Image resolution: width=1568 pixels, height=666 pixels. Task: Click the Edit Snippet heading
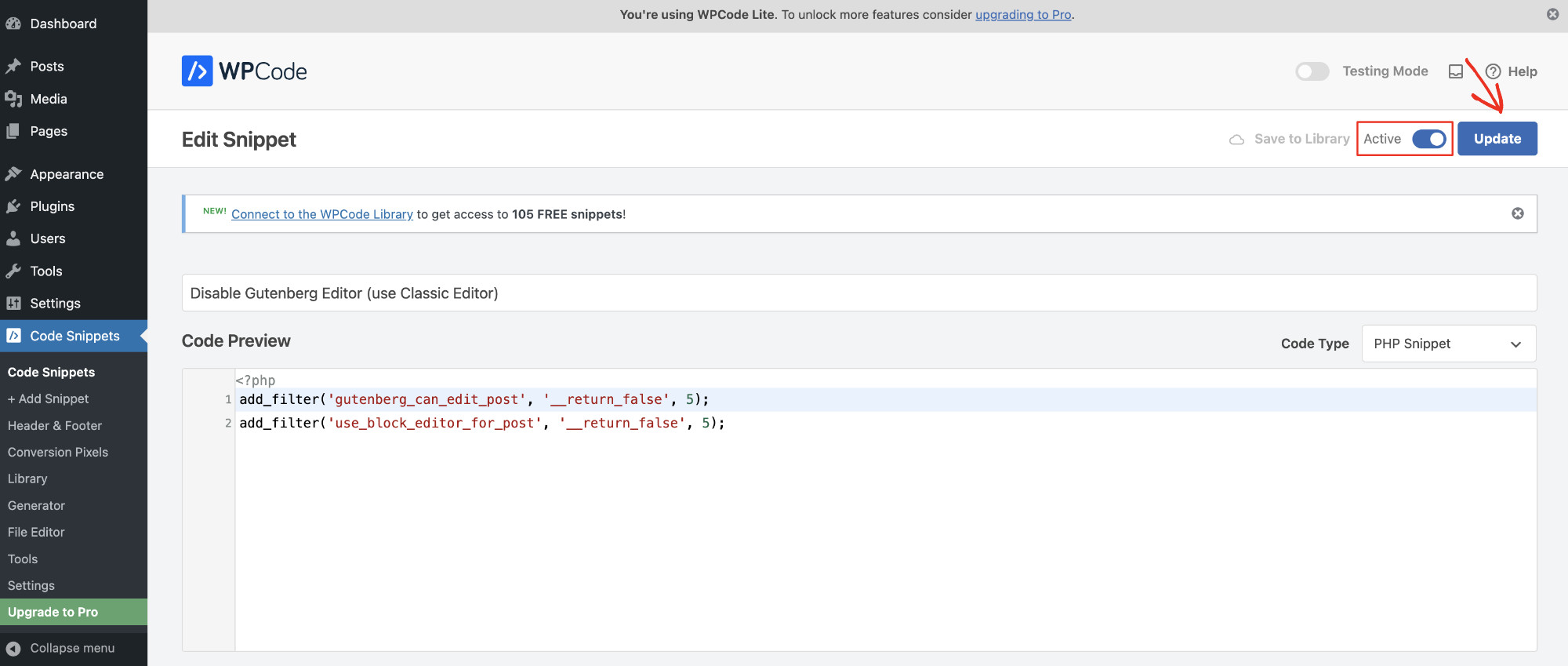239,140
